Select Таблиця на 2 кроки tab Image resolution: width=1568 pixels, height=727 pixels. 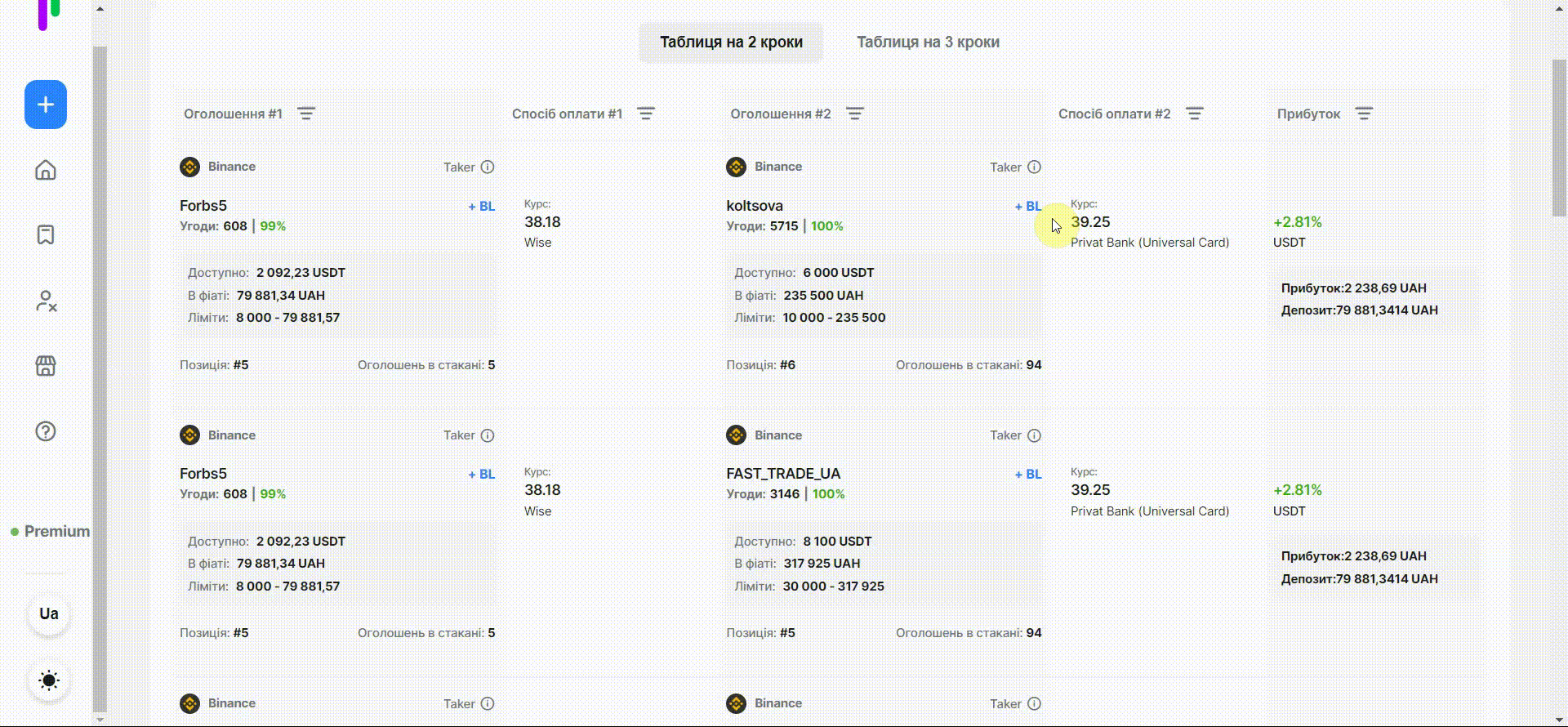731,42
